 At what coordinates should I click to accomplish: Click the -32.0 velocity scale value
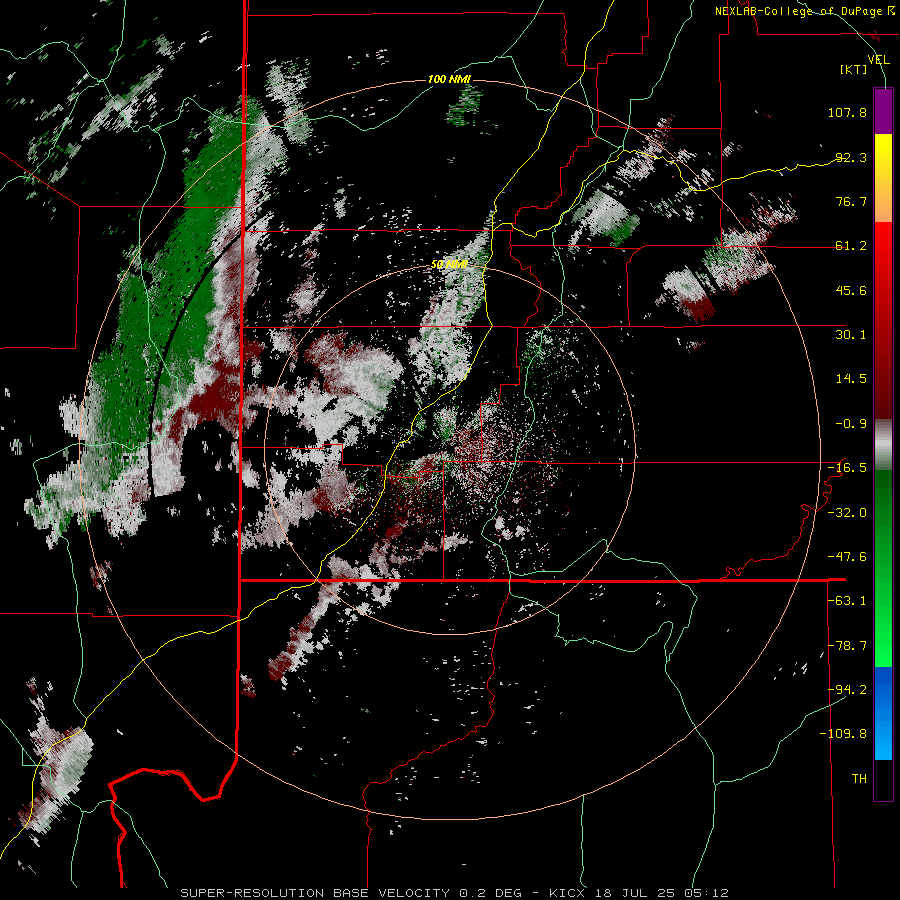847,513
